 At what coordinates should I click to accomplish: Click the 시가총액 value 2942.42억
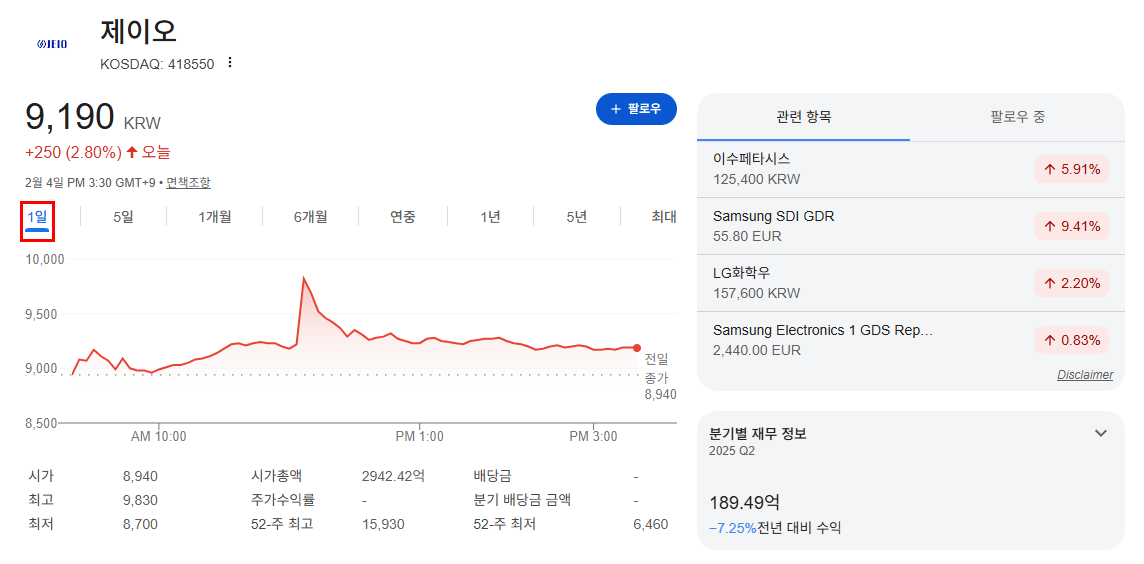tap(393, 476)
